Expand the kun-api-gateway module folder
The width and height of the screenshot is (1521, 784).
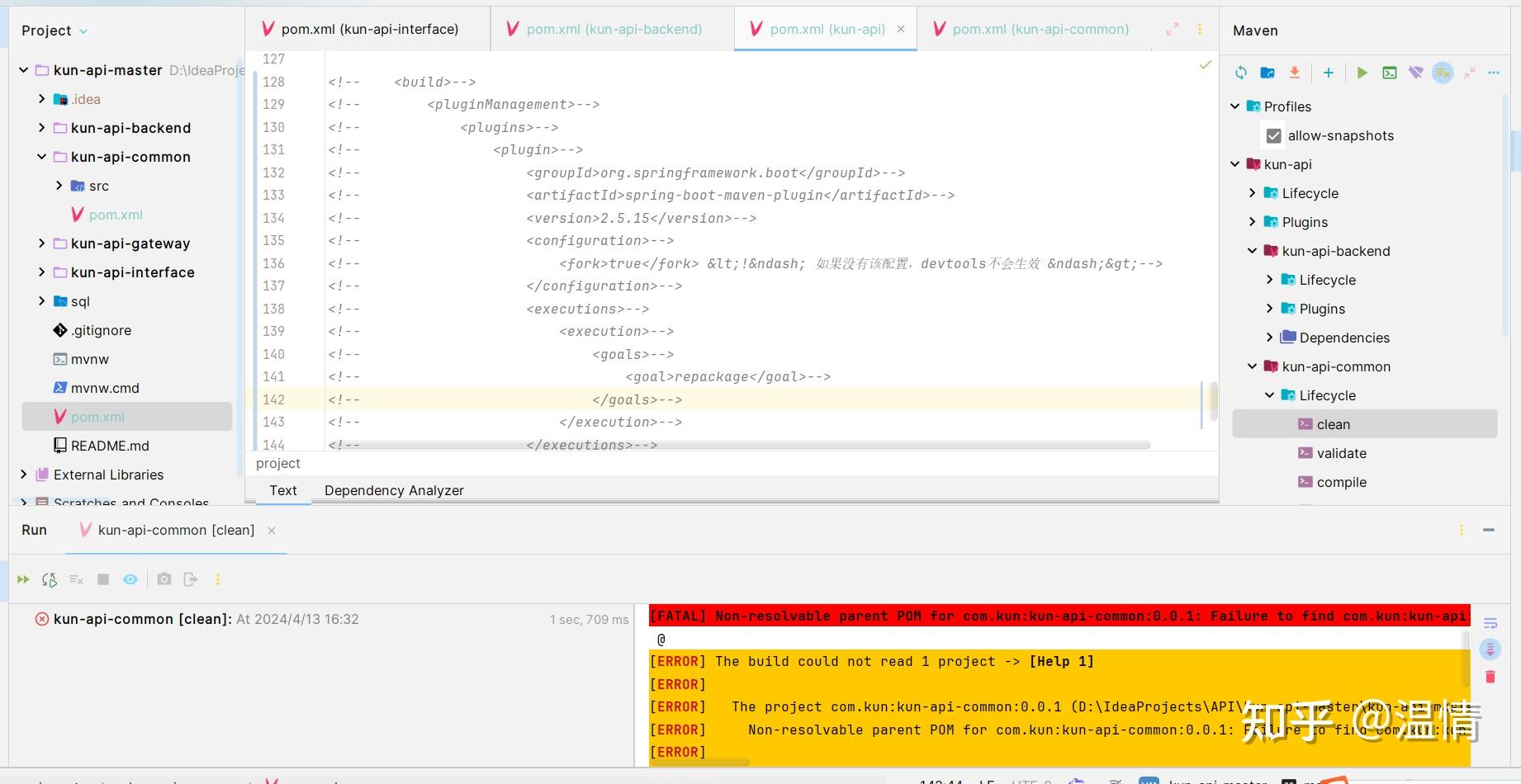[42, 243]
